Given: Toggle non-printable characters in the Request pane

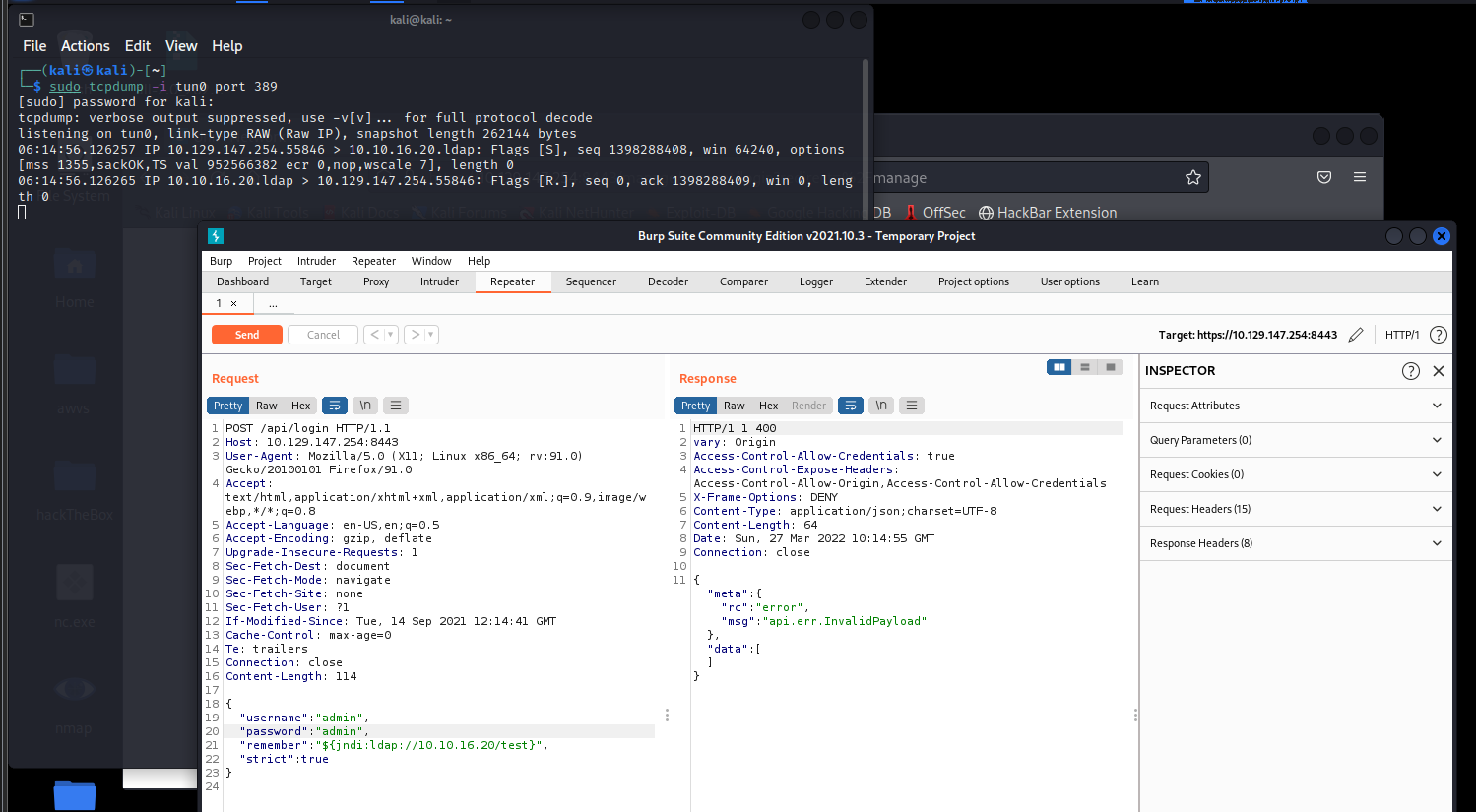Looking at the screenshot, I should point(365,406).
